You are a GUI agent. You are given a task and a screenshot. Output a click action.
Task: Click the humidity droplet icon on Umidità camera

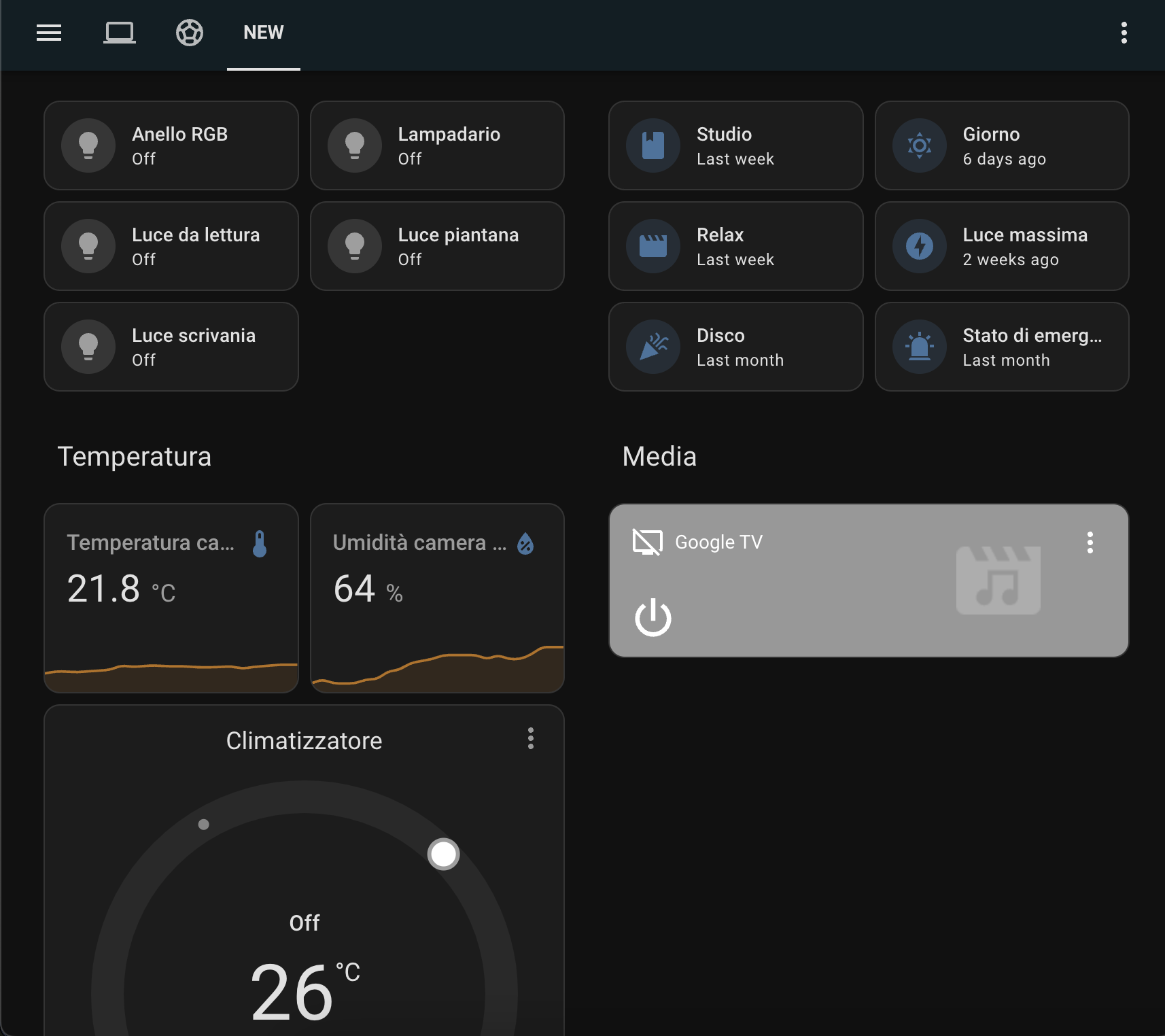click(x=524, y=542)
